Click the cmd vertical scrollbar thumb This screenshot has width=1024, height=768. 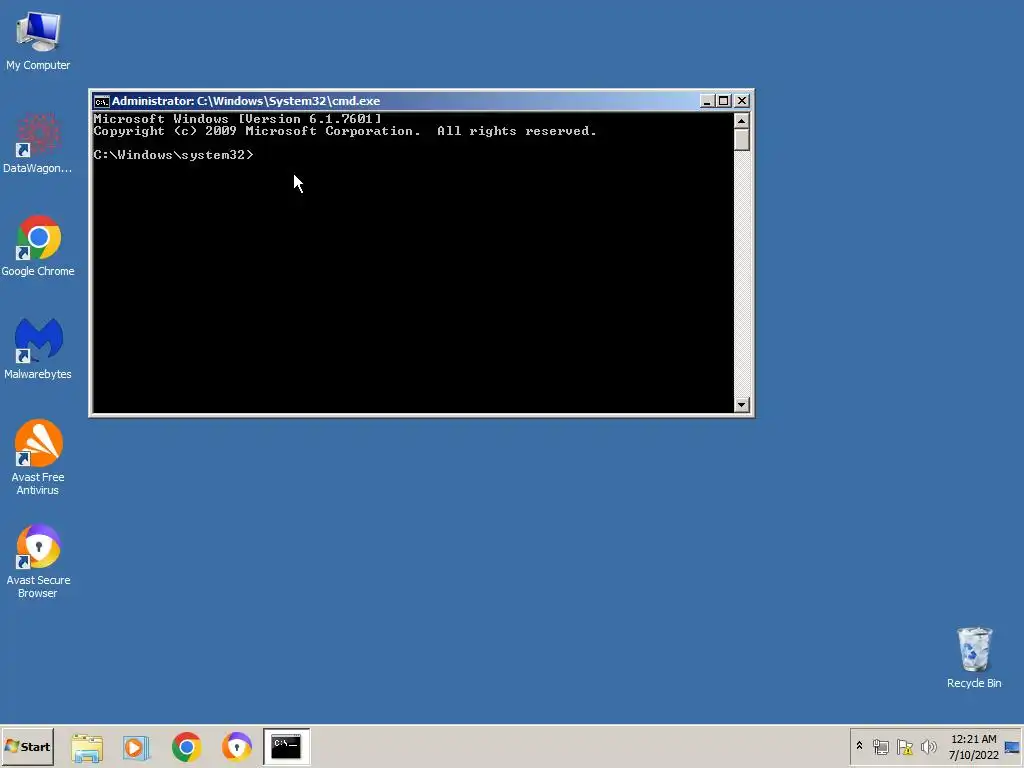pos(741,140)
